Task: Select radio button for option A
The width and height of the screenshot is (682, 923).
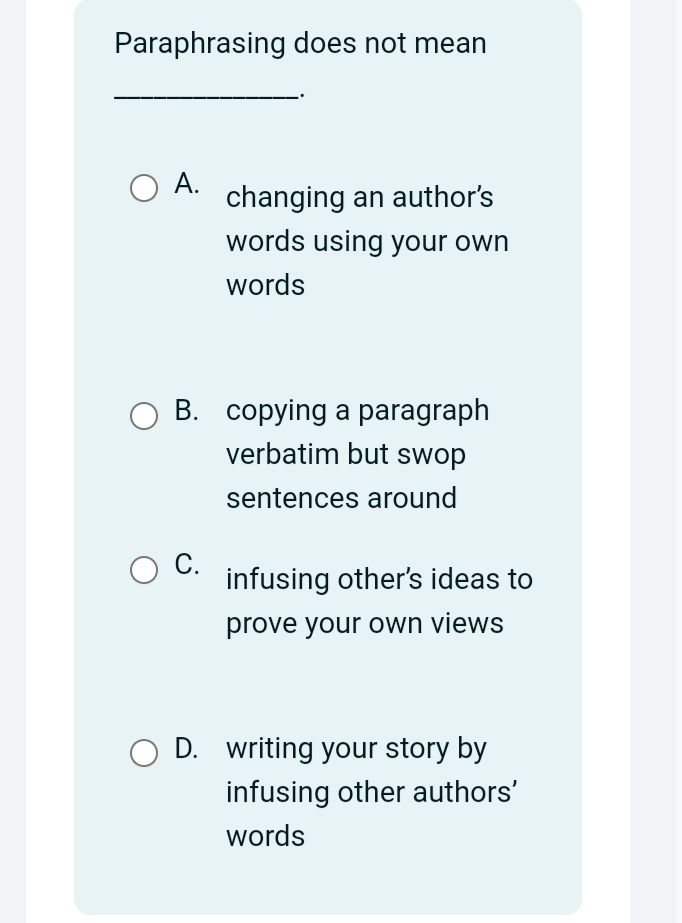Action: point(144,188)
